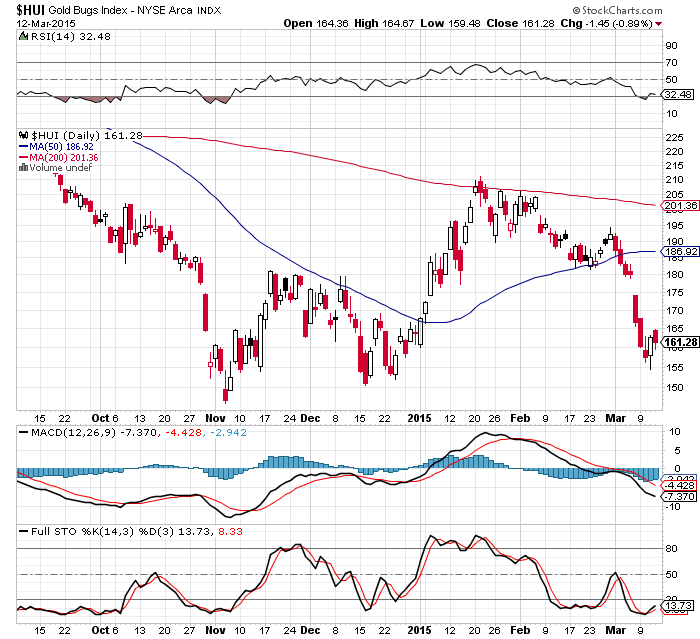Click the 186.92 MA(50) price tag

(680, 251)
